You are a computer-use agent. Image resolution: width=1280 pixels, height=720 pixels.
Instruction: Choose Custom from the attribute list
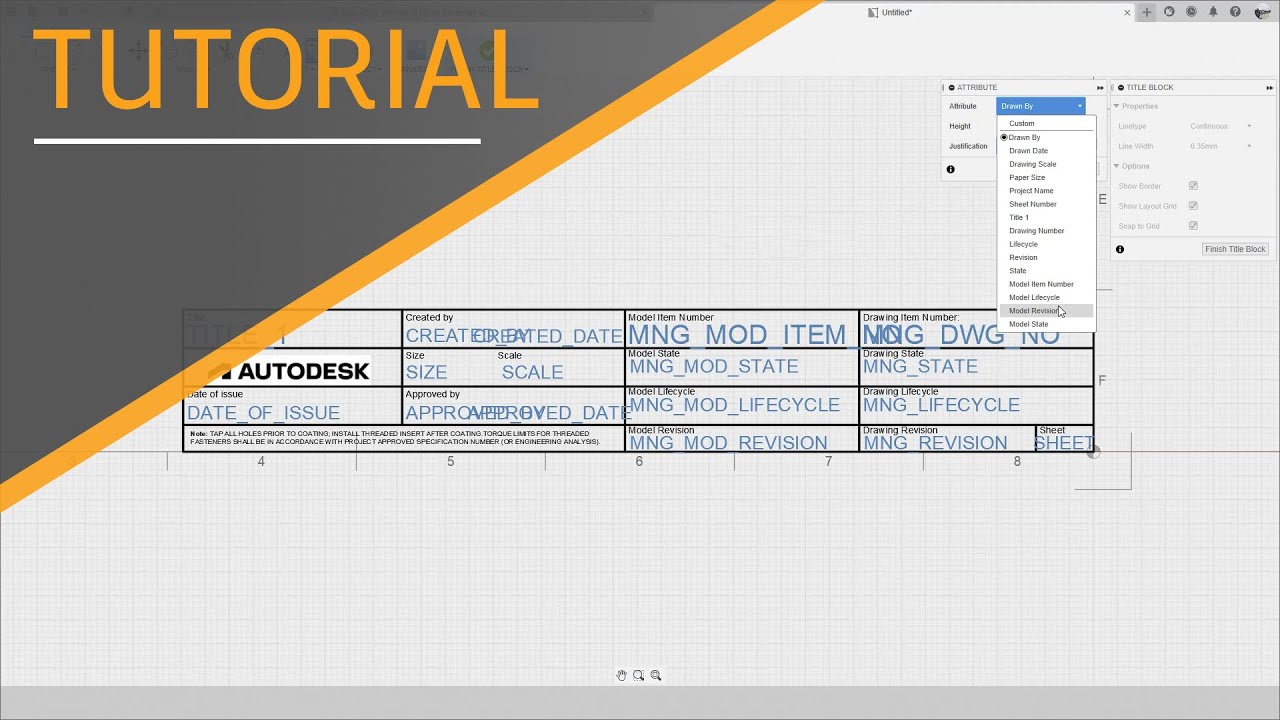[x=1046, y=124]
